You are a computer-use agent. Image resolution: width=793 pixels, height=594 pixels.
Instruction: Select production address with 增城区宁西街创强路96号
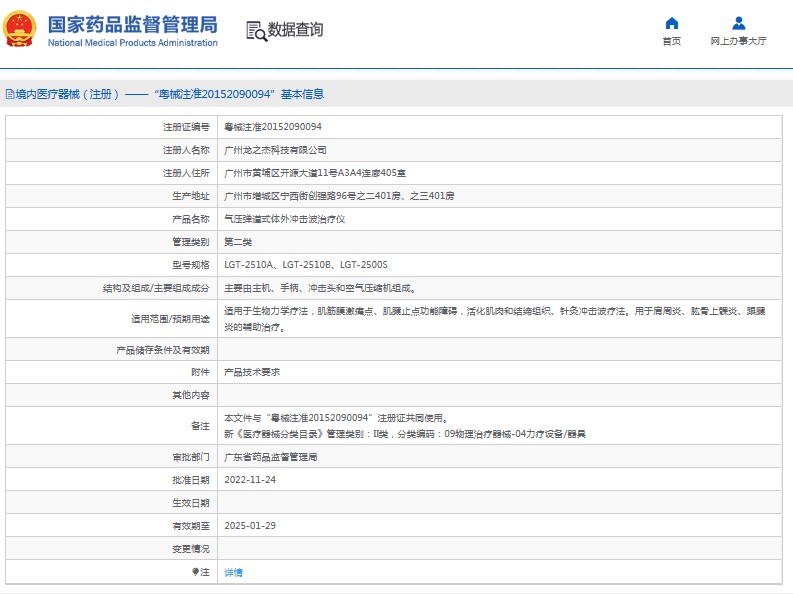339,196
